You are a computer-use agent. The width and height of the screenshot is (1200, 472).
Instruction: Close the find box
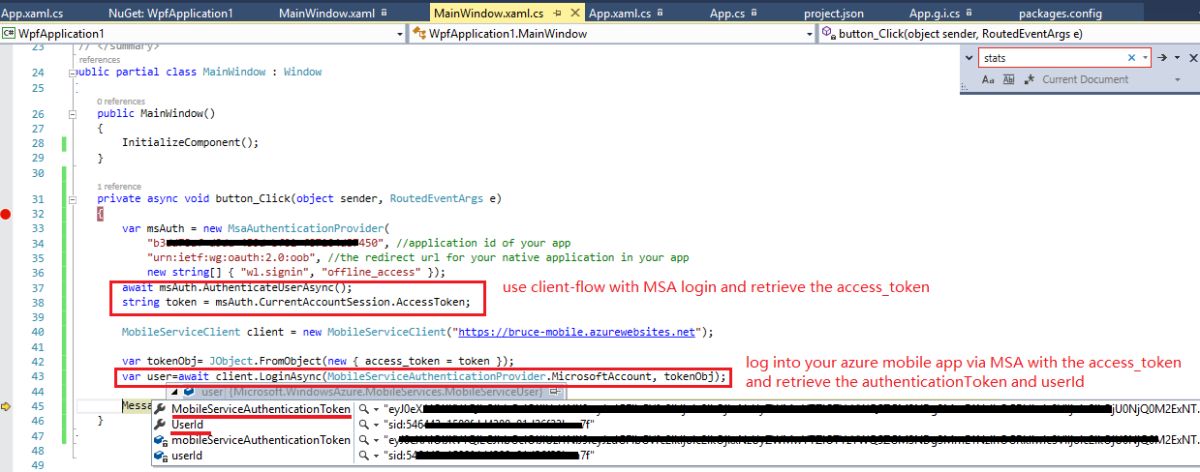point(1191,58)
